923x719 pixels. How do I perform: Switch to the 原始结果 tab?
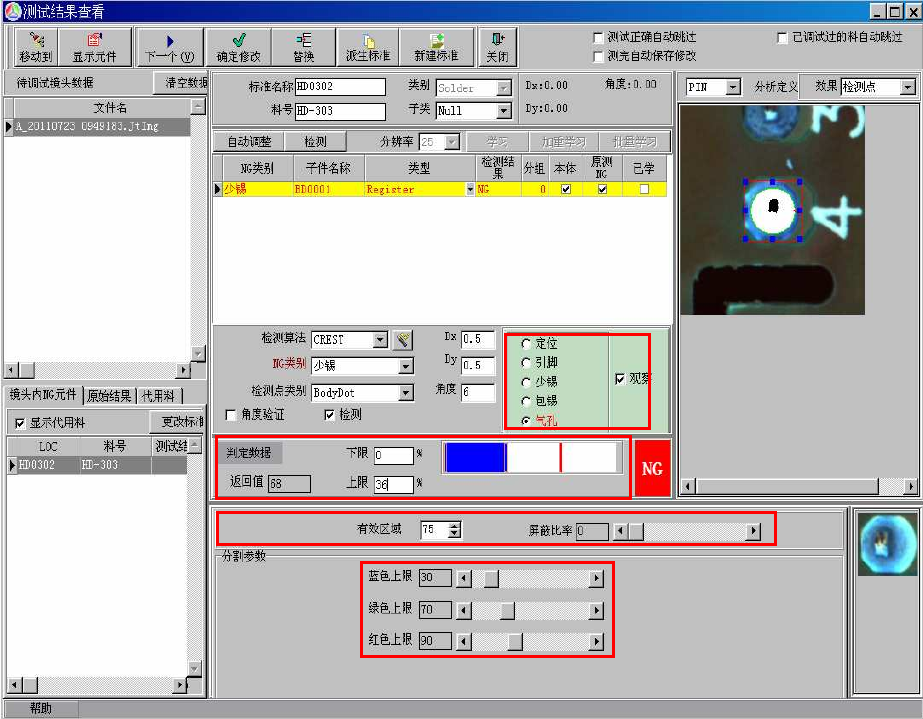pyautogui.click(x=109, y=395)
